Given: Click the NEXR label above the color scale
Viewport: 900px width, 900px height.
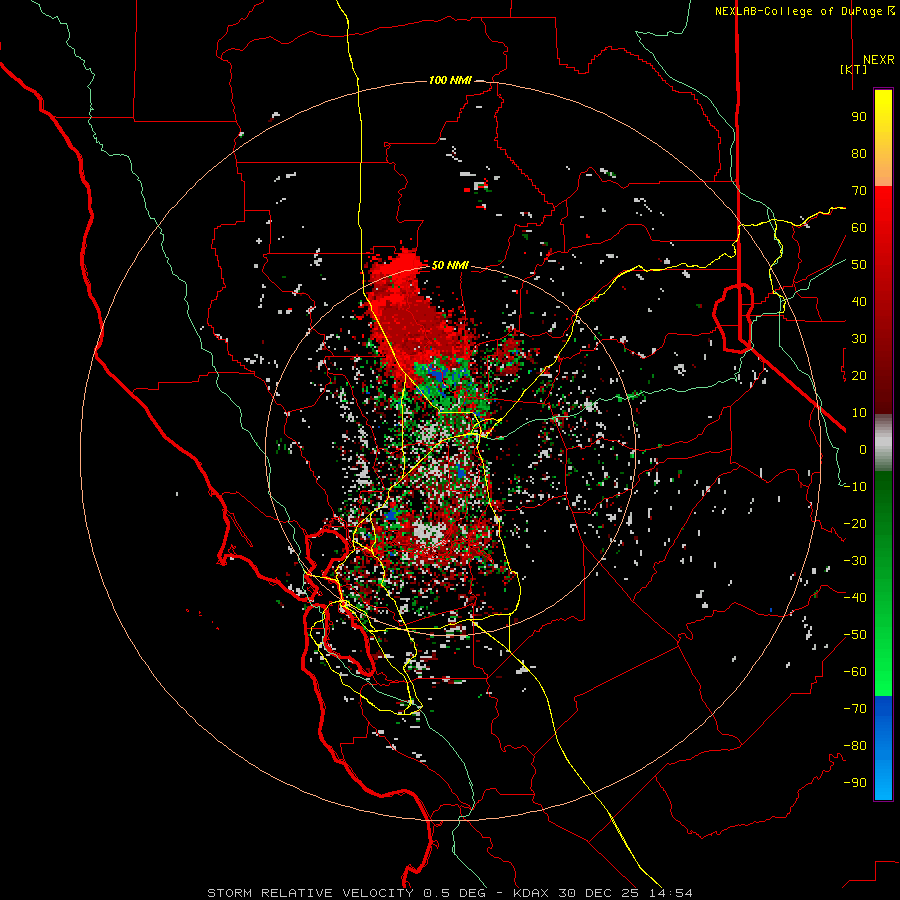Looking at the screenshot, I should click(879, 60).
